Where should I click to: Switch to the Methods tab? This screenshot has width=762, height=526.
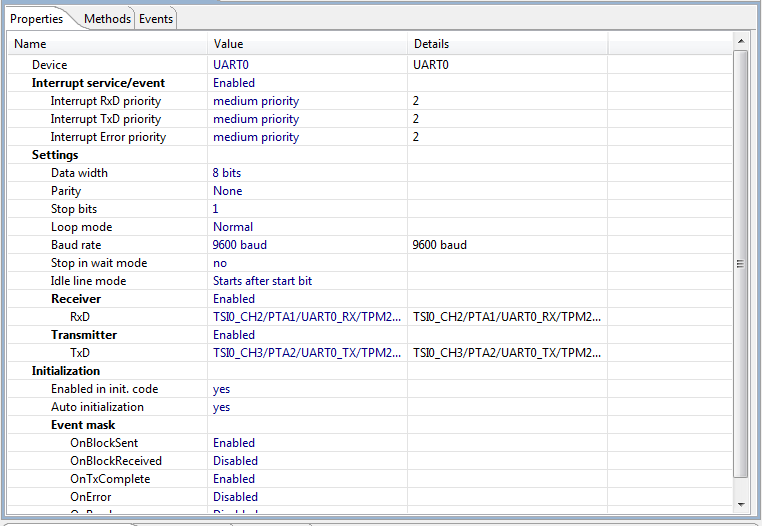click(x=107, y=19)
